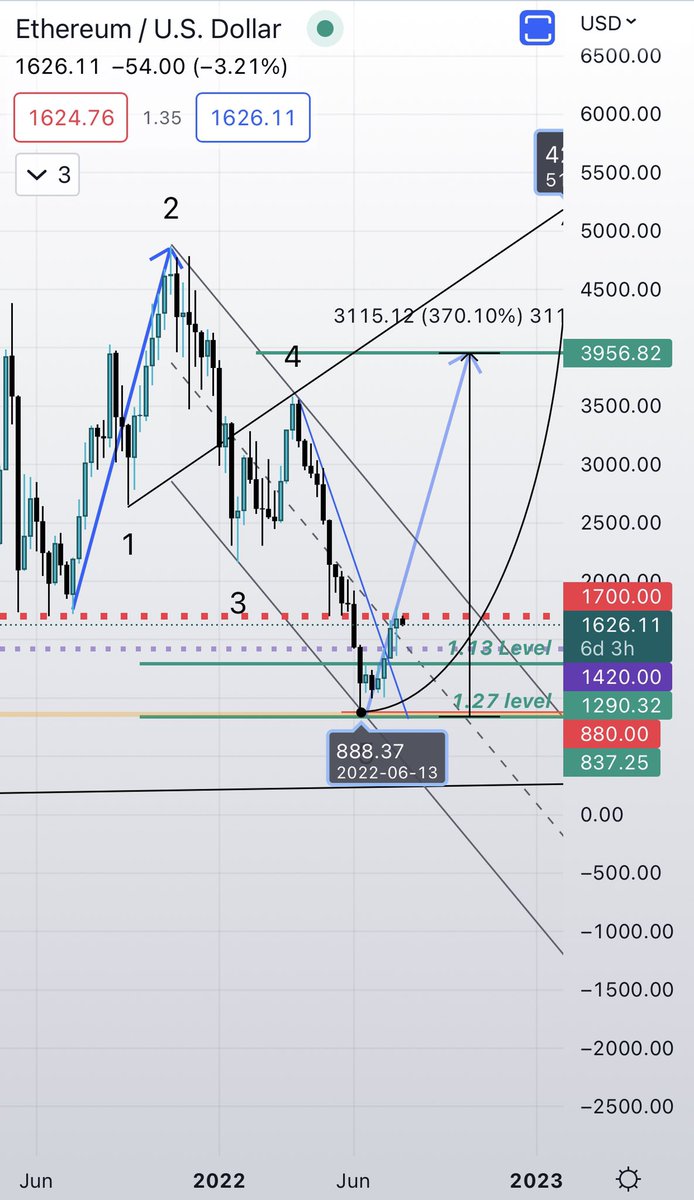Click the wave label 2 on chart

pyautogui.click(x=171, y=209)
